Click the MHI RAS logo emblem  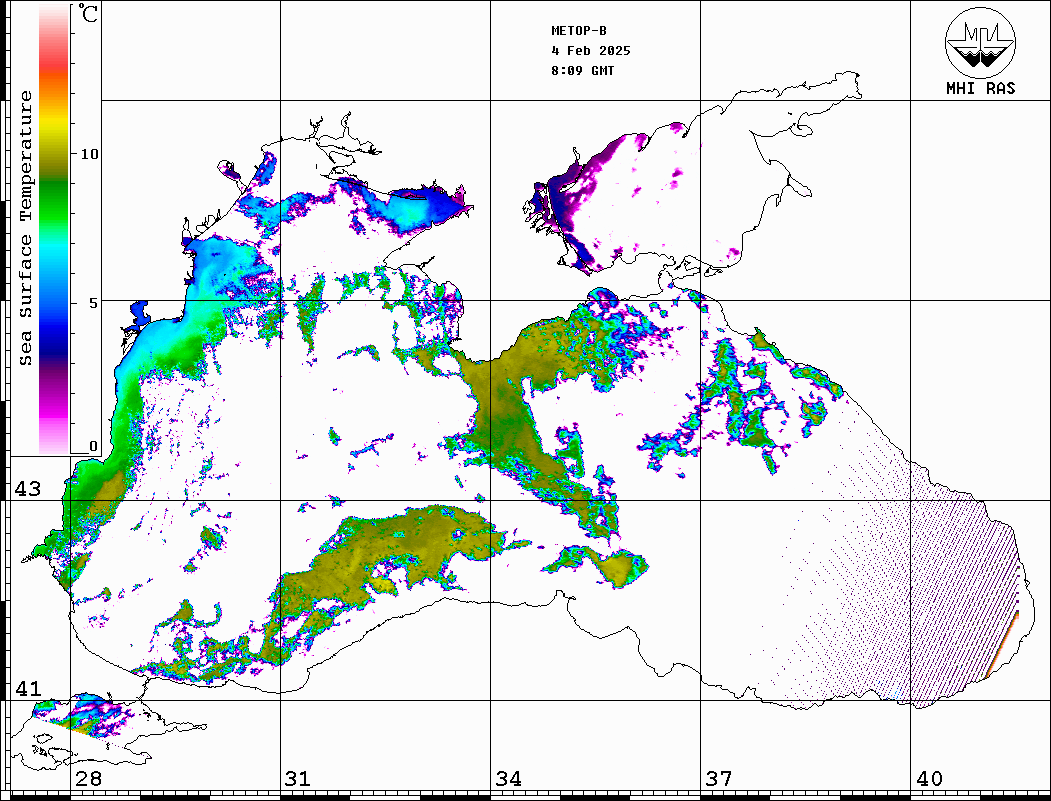pos(981,42)
